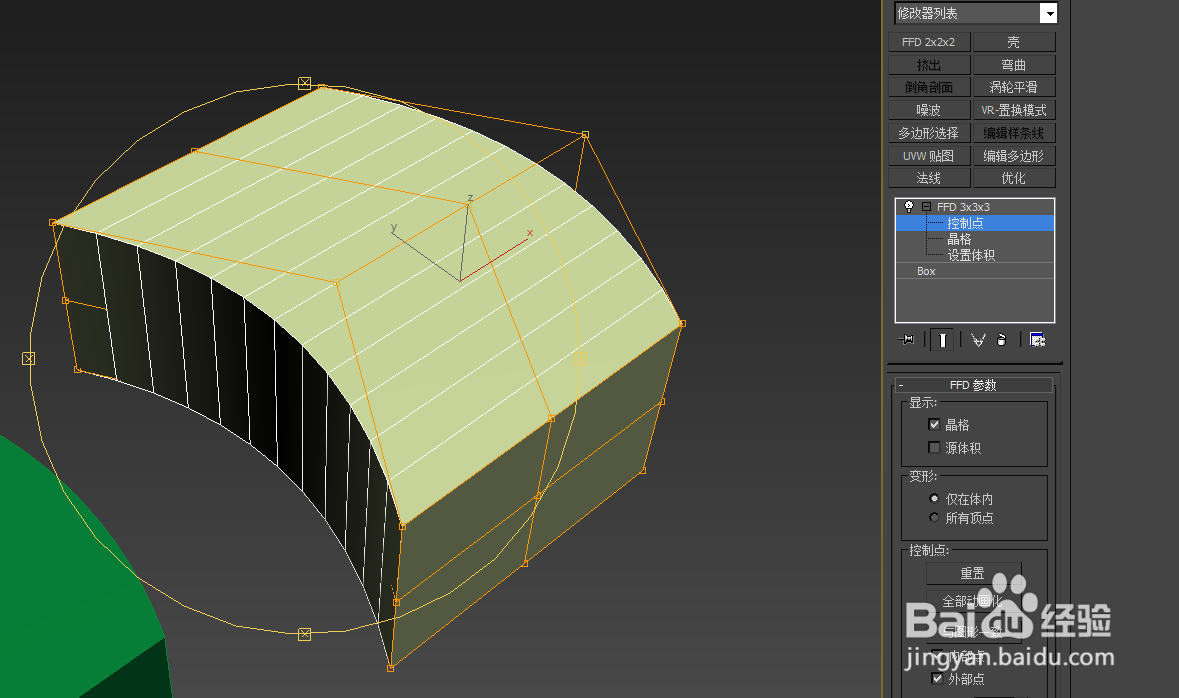Apply the 弯曲 (Bend) modifier
The height and width of the screenshot is (698, 1179).
pyautogui.click(x=1014, y=65)
